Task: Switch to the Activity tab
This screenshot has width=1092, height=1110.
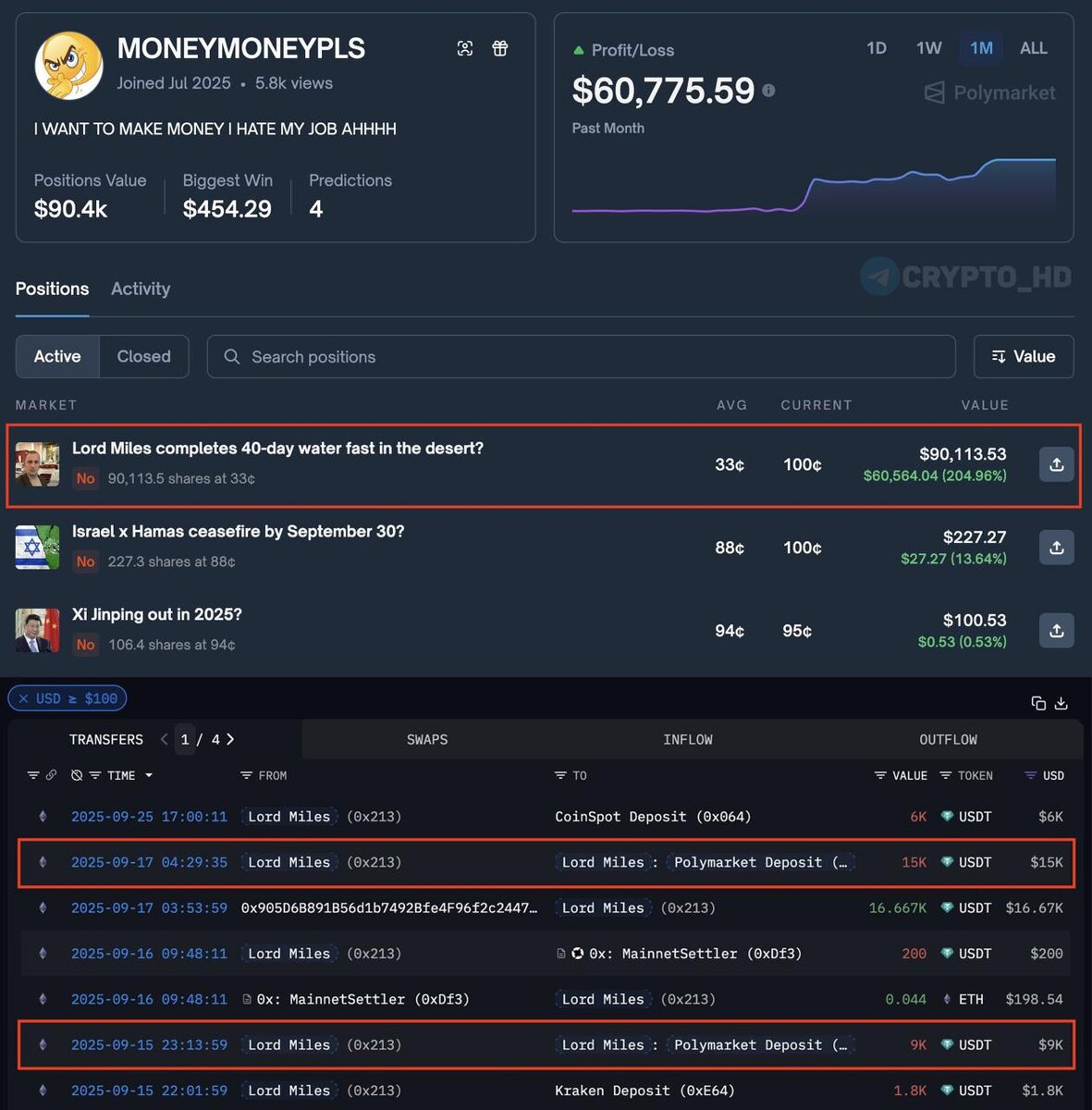Action: pyautogui.click(x=141, y=289)
